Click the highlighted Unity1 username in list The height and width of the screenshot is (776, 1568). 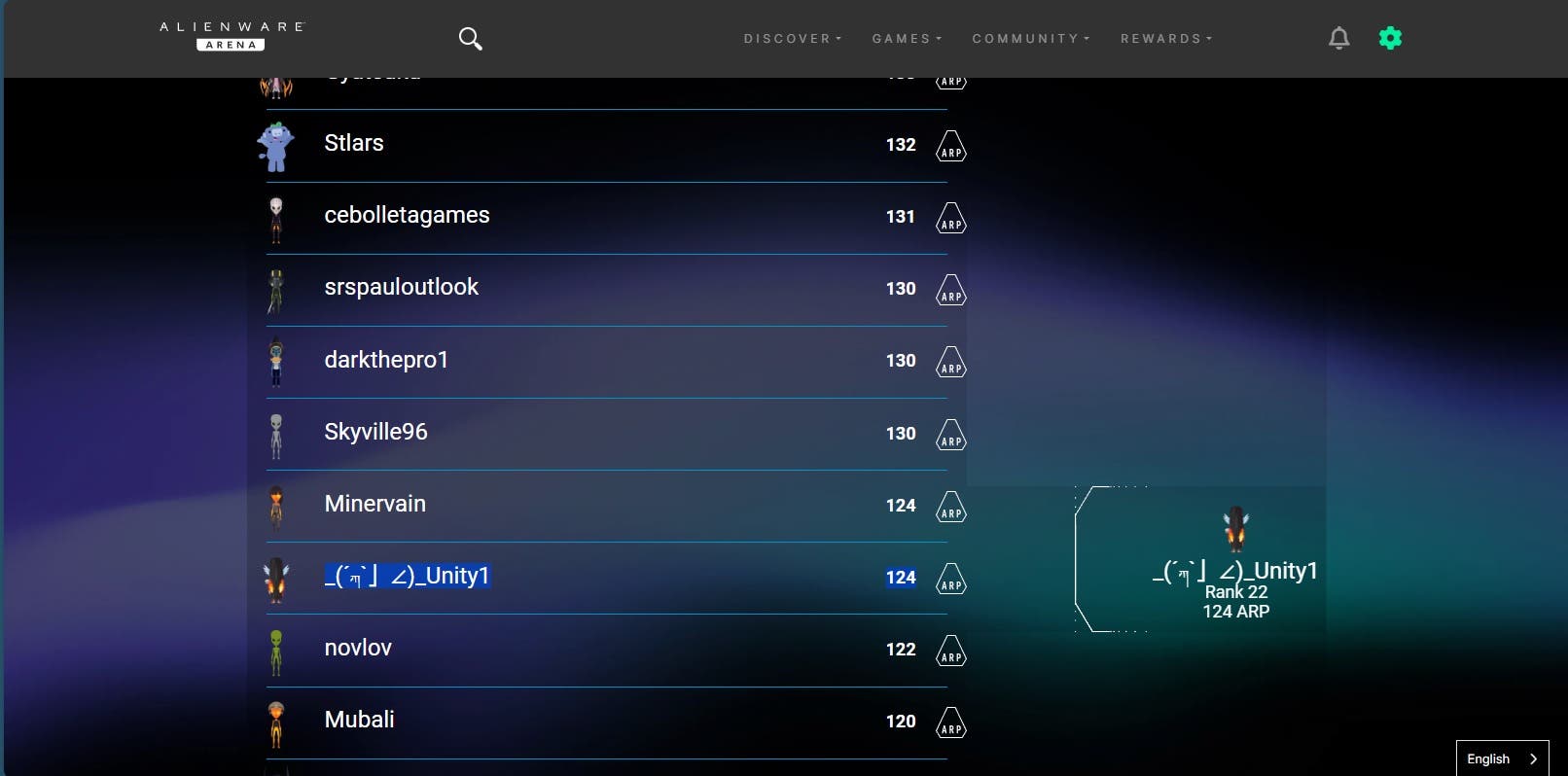pyautogui.click(x=407, y=576)
